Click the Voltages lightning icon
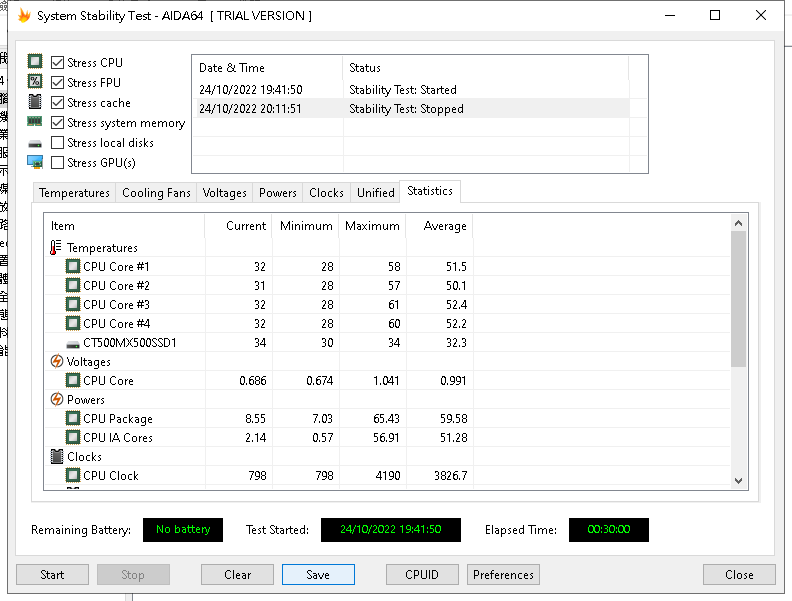This screenshot has height=601, width=792. [x=57, y=362]
